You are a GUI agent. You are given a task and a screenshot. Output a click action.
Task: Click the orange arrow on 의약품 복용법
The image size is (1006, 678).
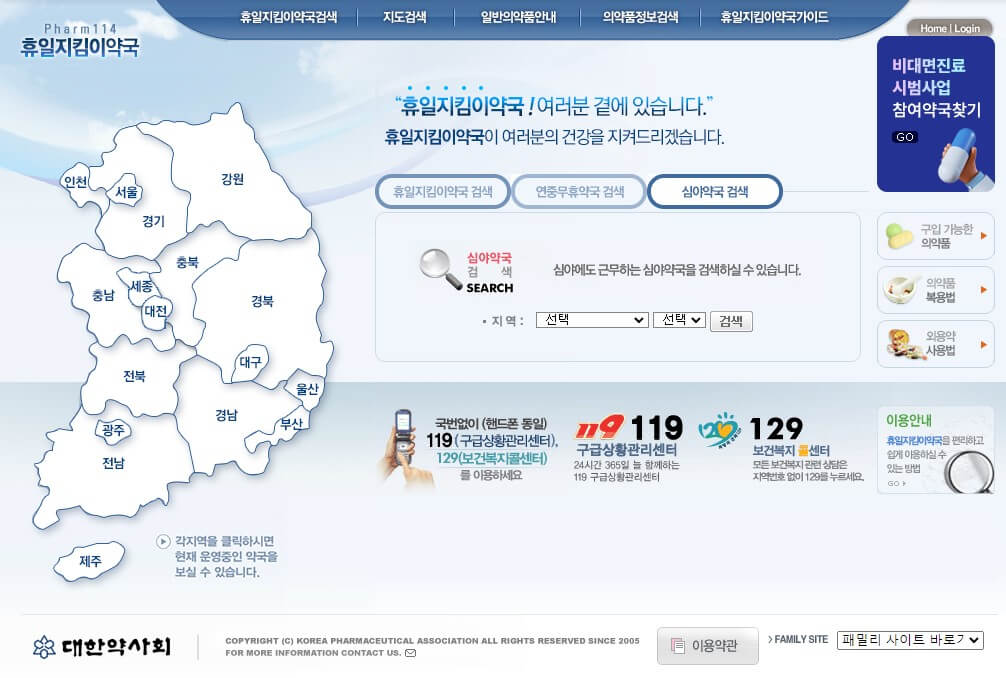[x=984, y=290]
